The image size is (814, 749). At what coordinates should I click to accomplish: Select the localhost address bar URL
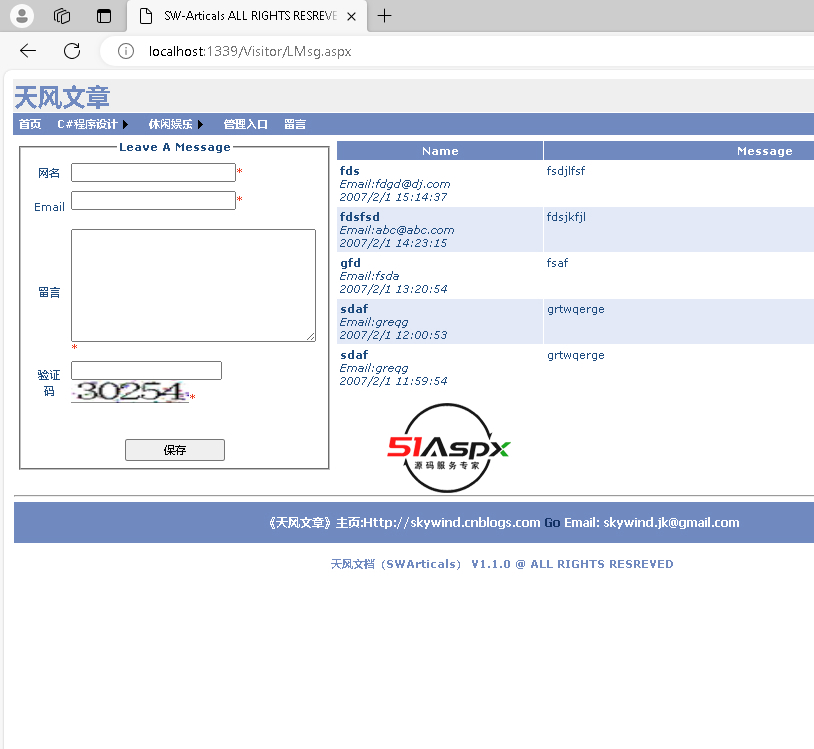[x=250, y=51]
